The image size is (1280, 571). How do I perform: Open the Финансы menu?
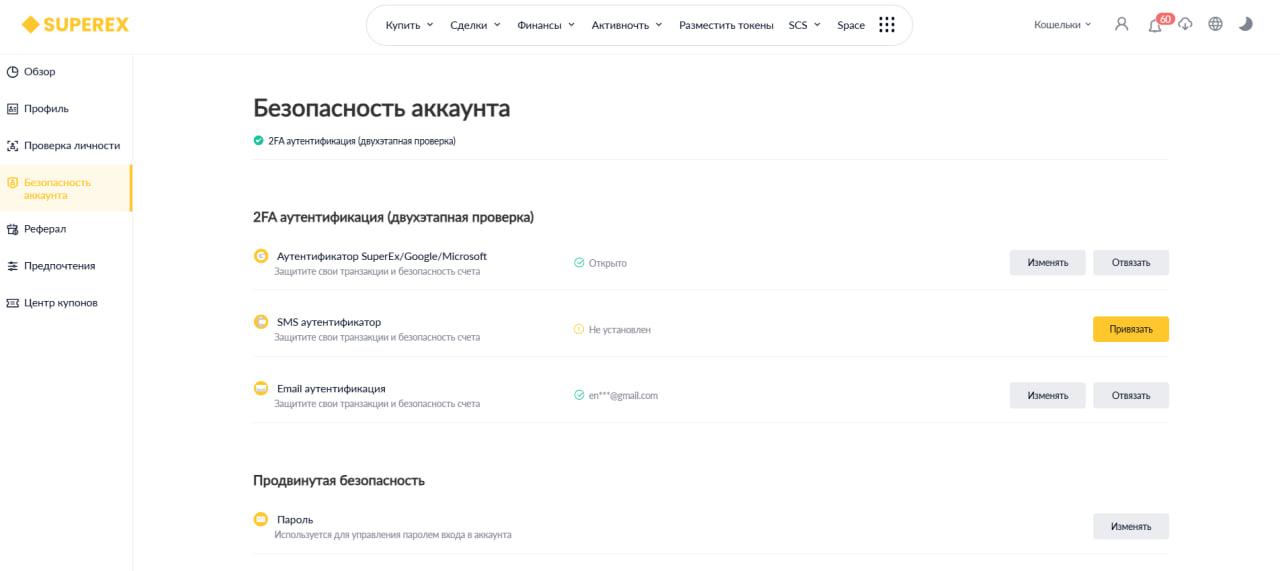click(546, 25)
